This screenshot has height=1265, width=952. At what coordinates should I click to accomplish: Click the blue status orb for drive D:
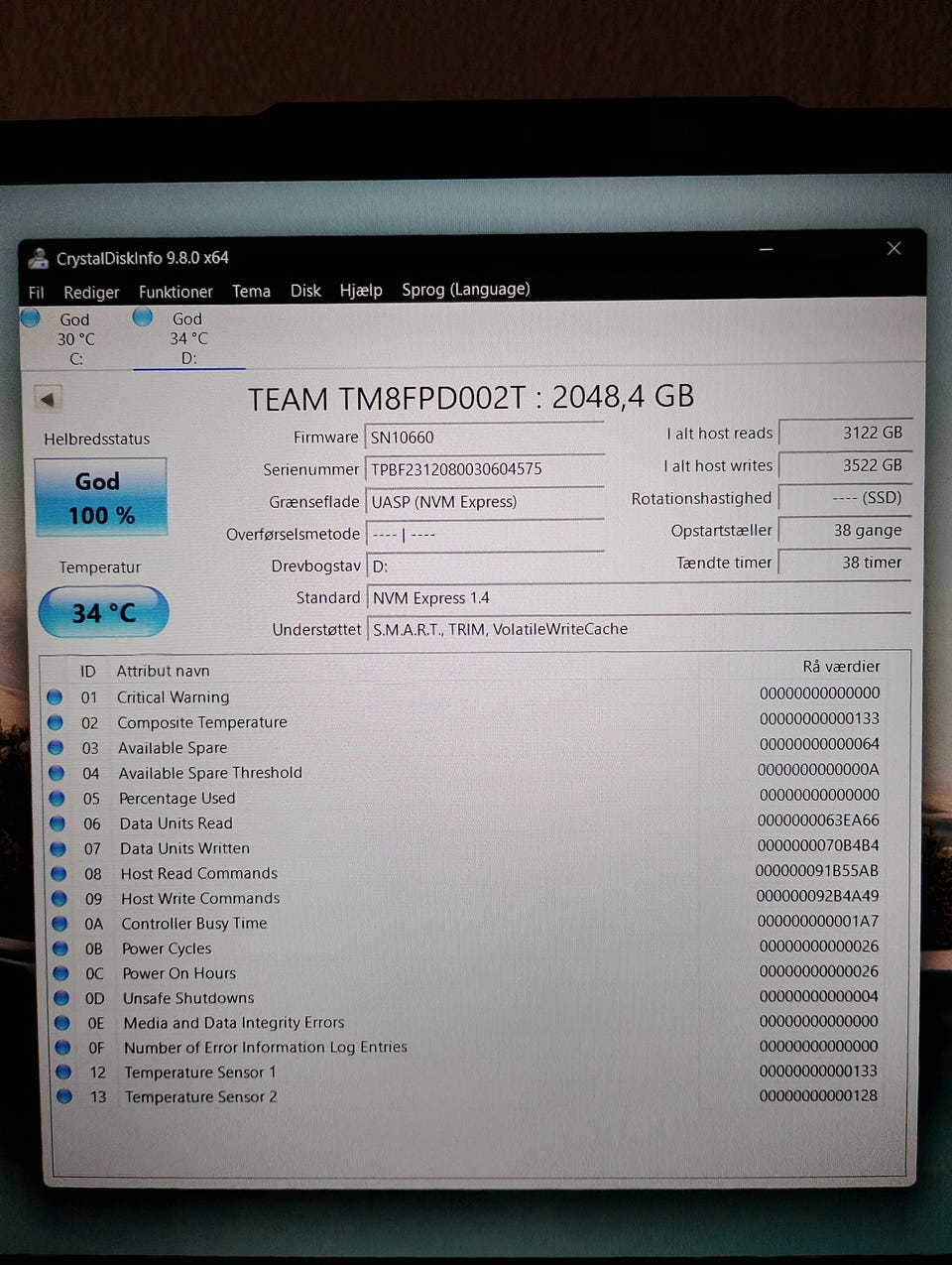click(143, 317)
